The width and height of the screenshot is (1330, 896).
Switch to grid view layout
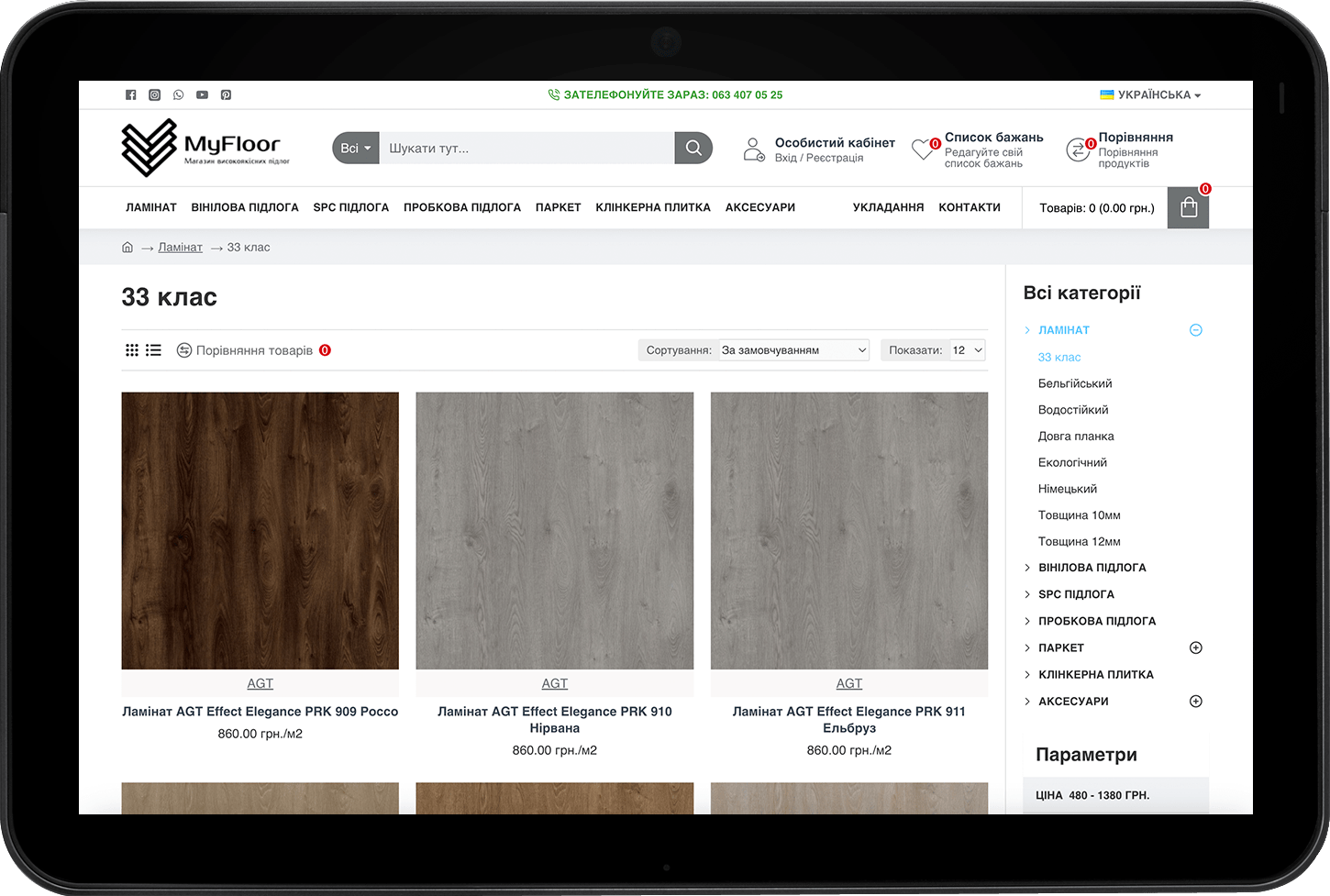point(132,350)
